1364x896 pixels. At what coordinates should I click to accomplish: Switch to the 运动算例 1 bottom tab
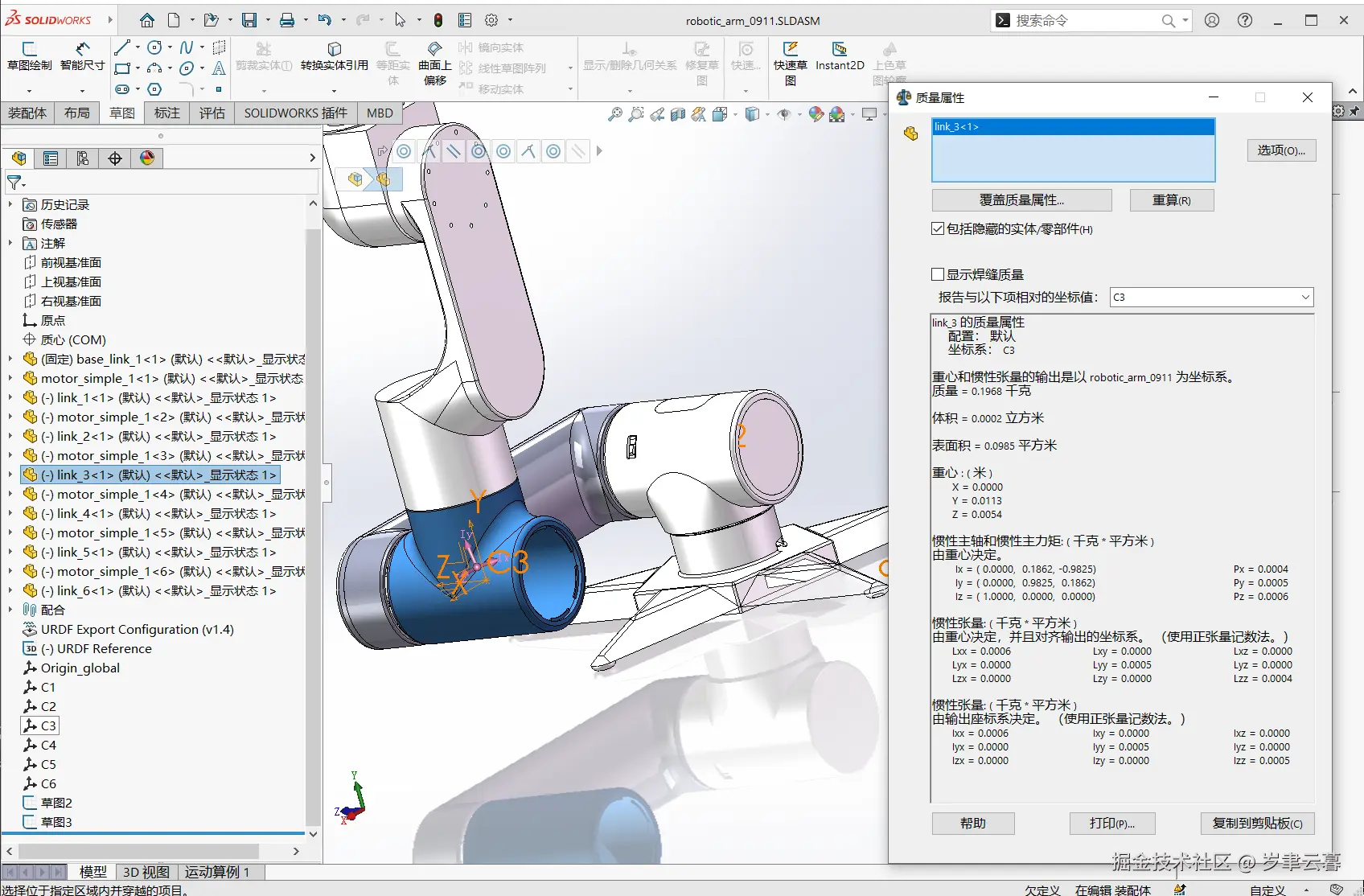click(x=217, y=872)
